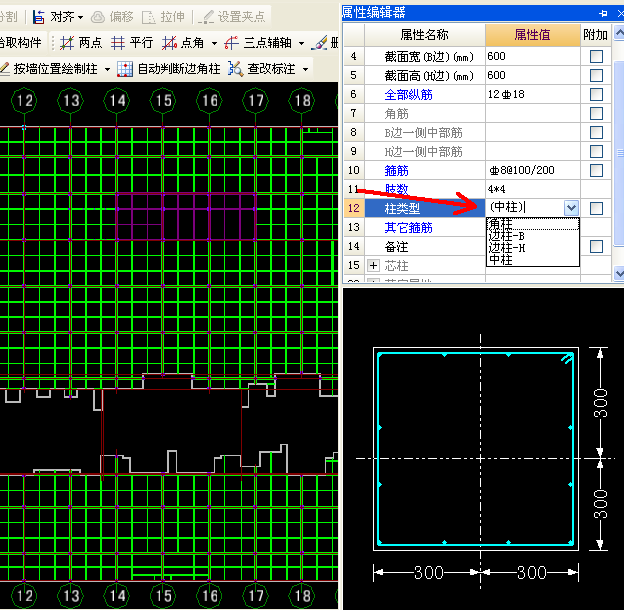Screen dimensions: 624x610
Task: Click row number 12 in property table
Action: click(354, 208)
